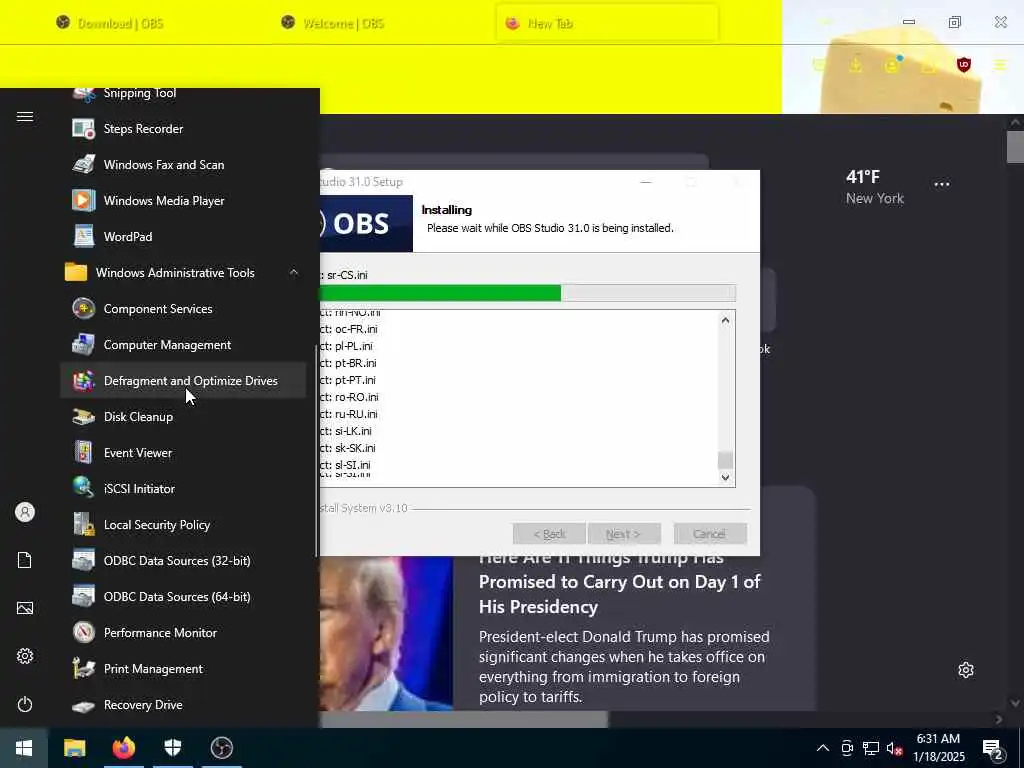The width and height of the screenshot is (1024, 768).
Task: Open ODBC Data Sources (32-bit)
Action: pyautogui.click(x=183, y=560)
